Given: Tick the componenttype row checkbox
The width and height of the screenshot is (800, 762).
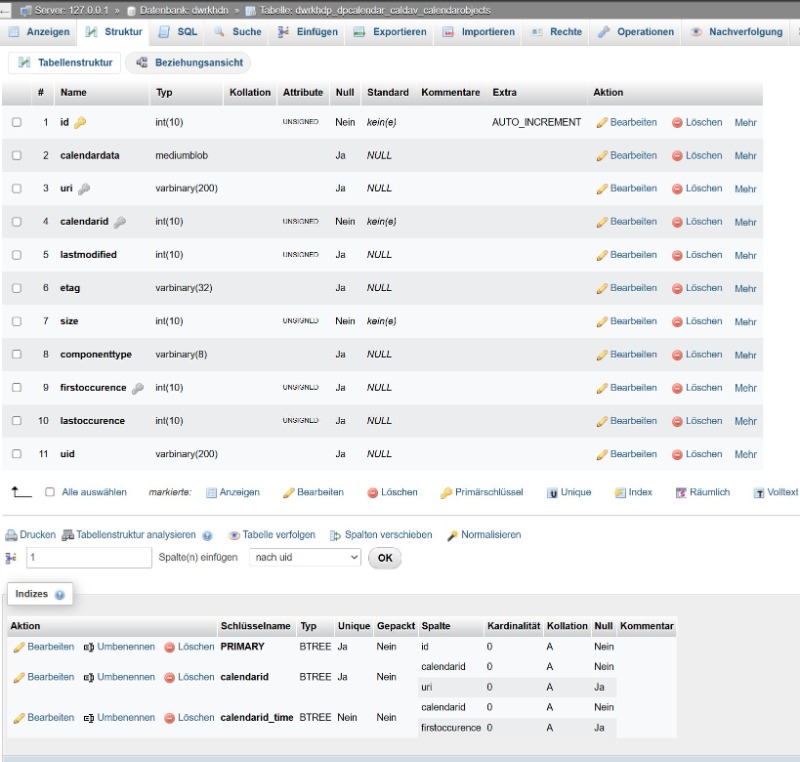Looking at the screenshot, I should [17, 354].
